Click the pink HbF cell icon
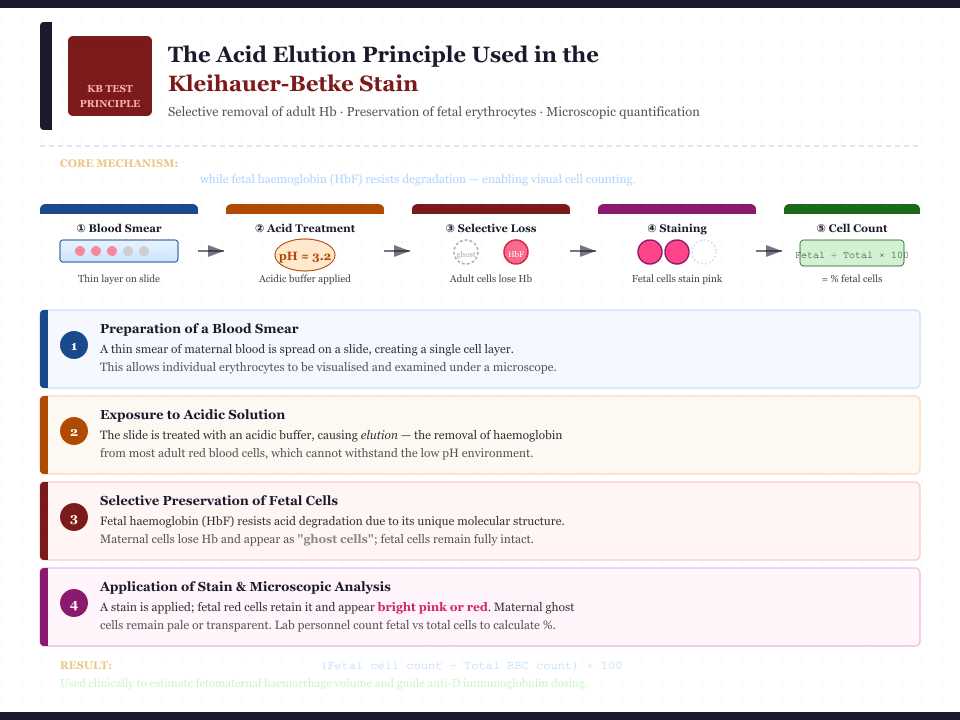This screenshot has height=720, width=960. coord(516,253)
